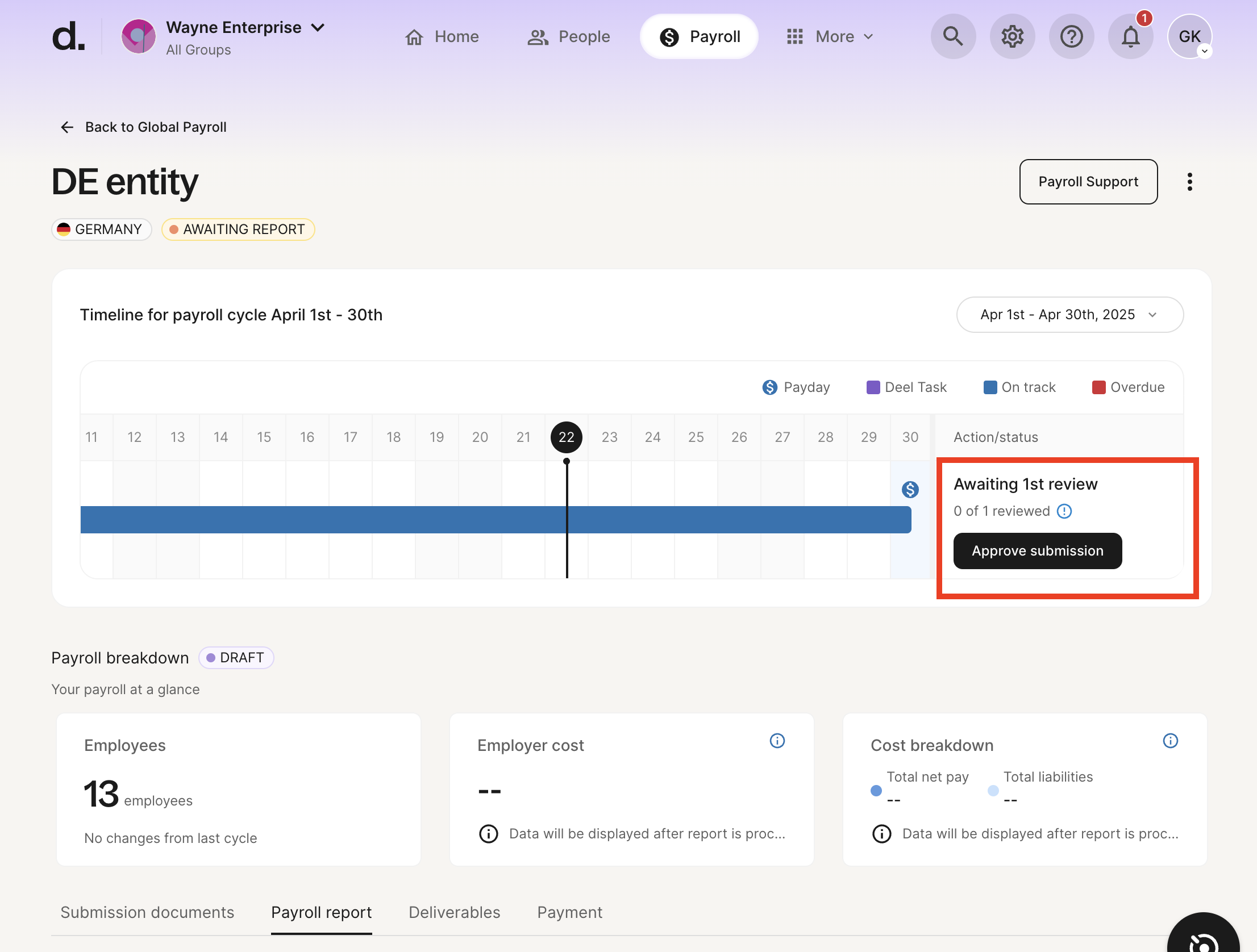Open the search magnifier icon
Image resolution: width=1257 pixels, height=952 pixels.
953,36
